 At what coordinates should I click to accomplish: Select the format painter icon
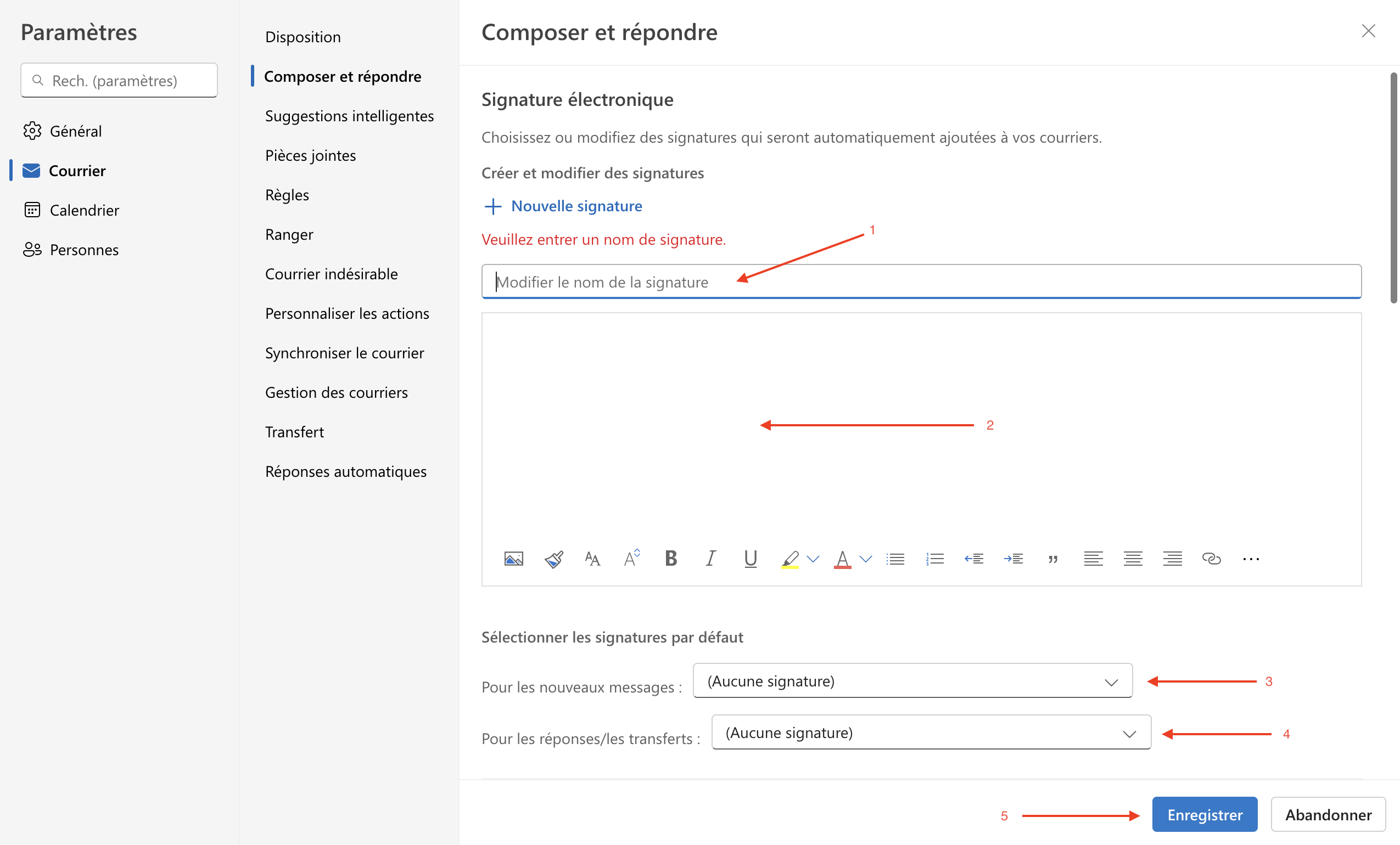[554, 559]
